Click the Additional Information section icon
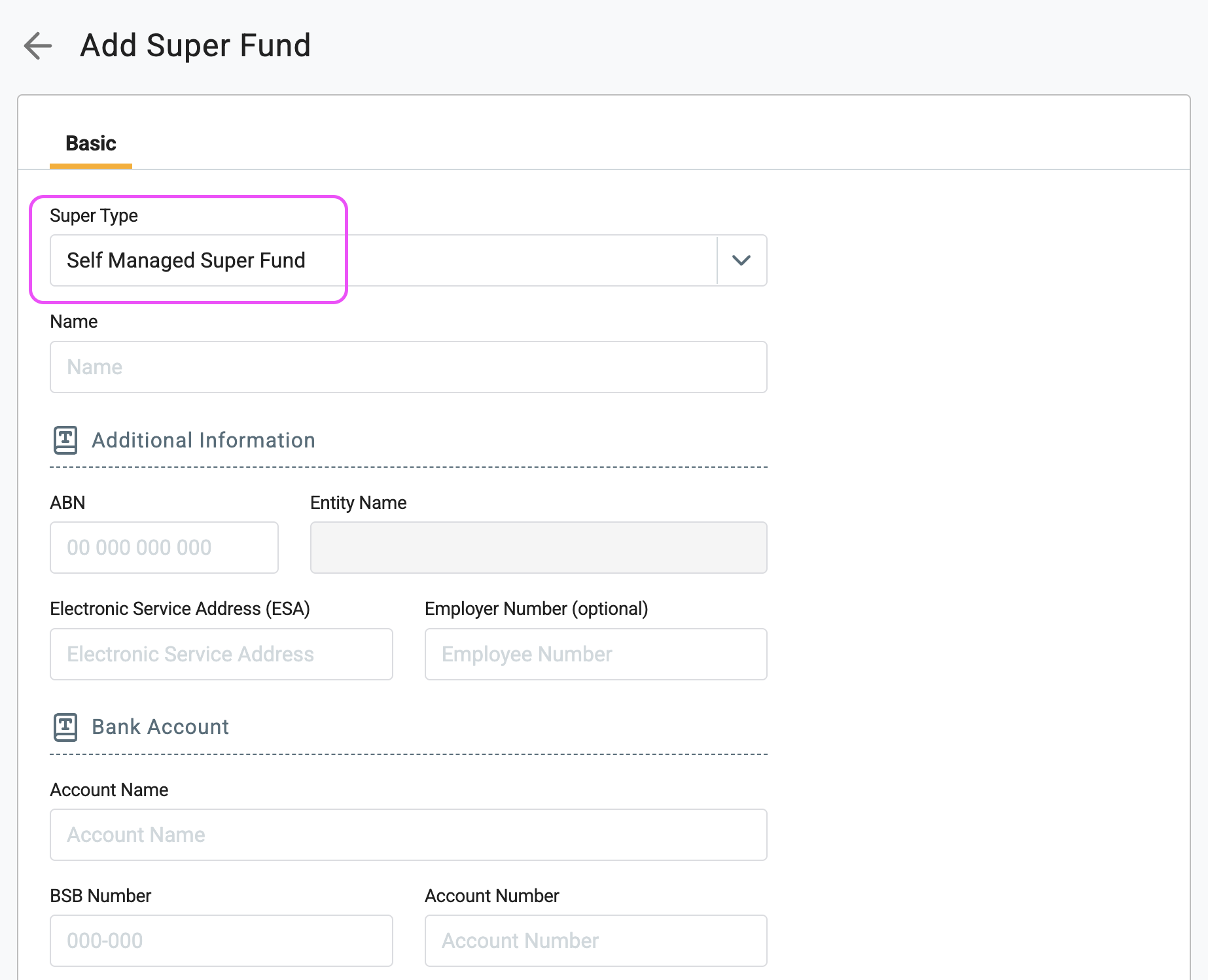1208x980 pixels. [65, 440]
